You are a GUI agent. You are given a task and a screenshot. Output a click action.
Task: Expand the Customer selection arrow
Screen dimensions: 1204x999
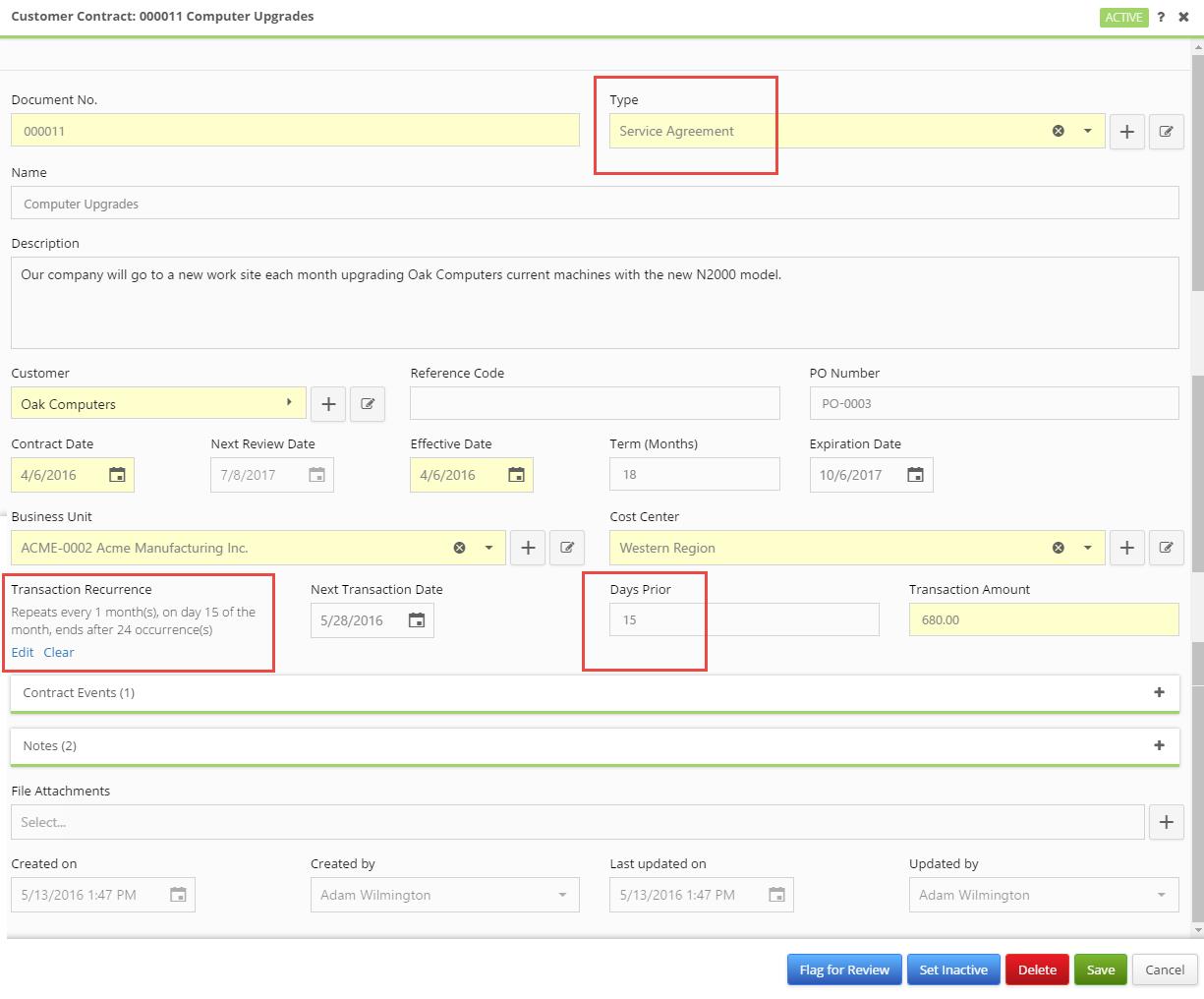289,402
